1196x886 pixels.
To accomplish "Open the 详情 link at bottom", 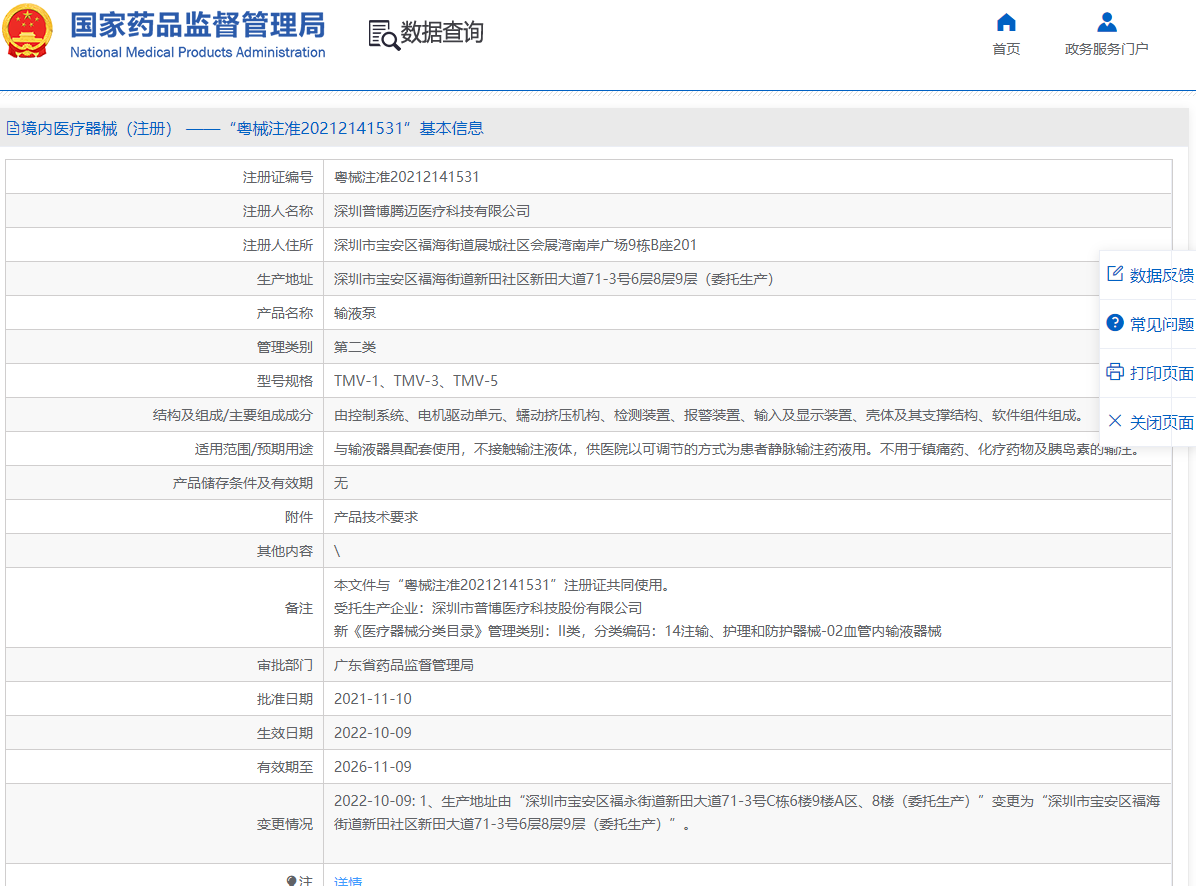I will [348, 881].
